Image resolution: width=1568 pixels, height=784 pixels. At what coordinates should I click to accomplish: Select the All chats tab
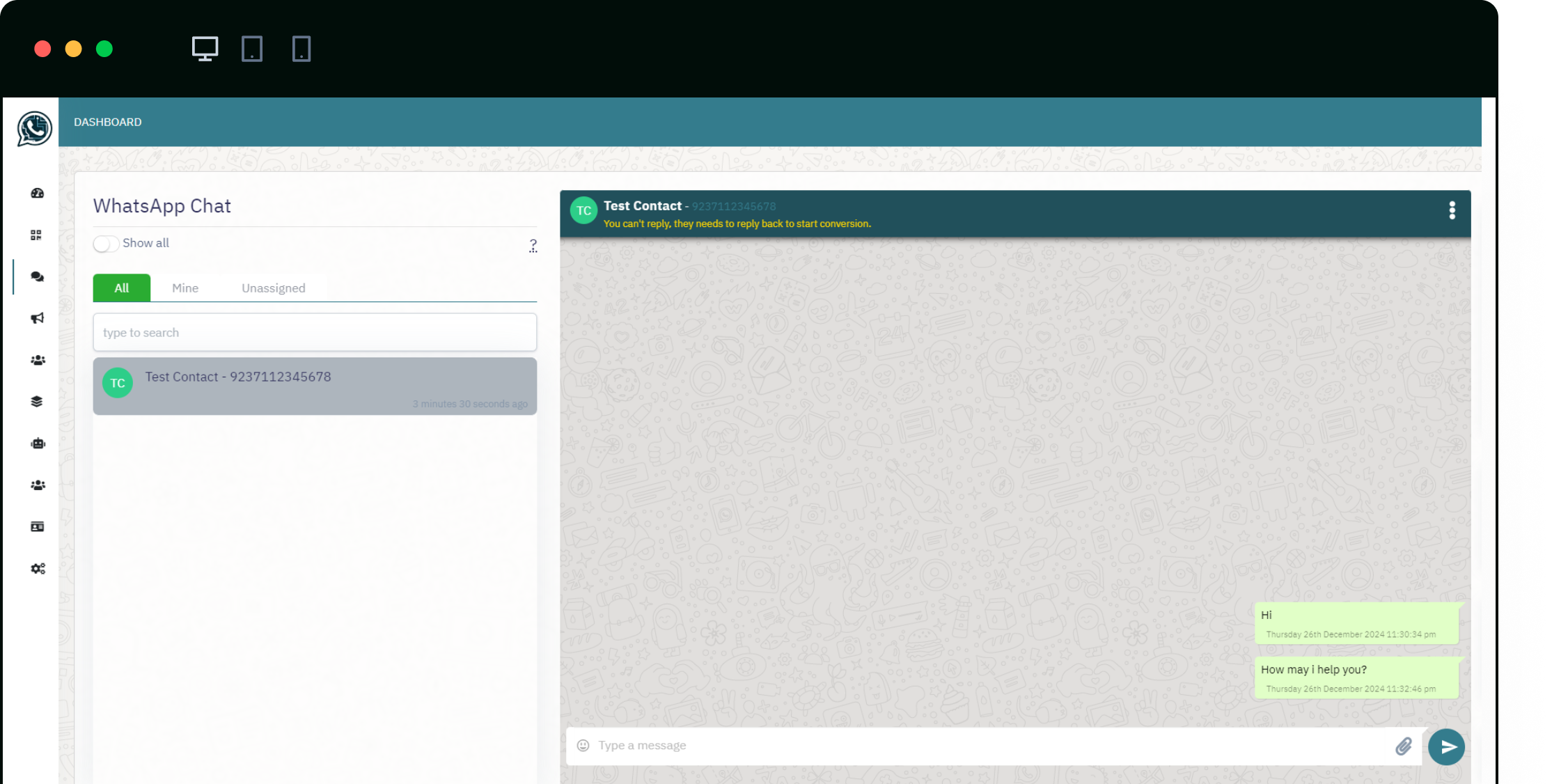pos(122,288)
